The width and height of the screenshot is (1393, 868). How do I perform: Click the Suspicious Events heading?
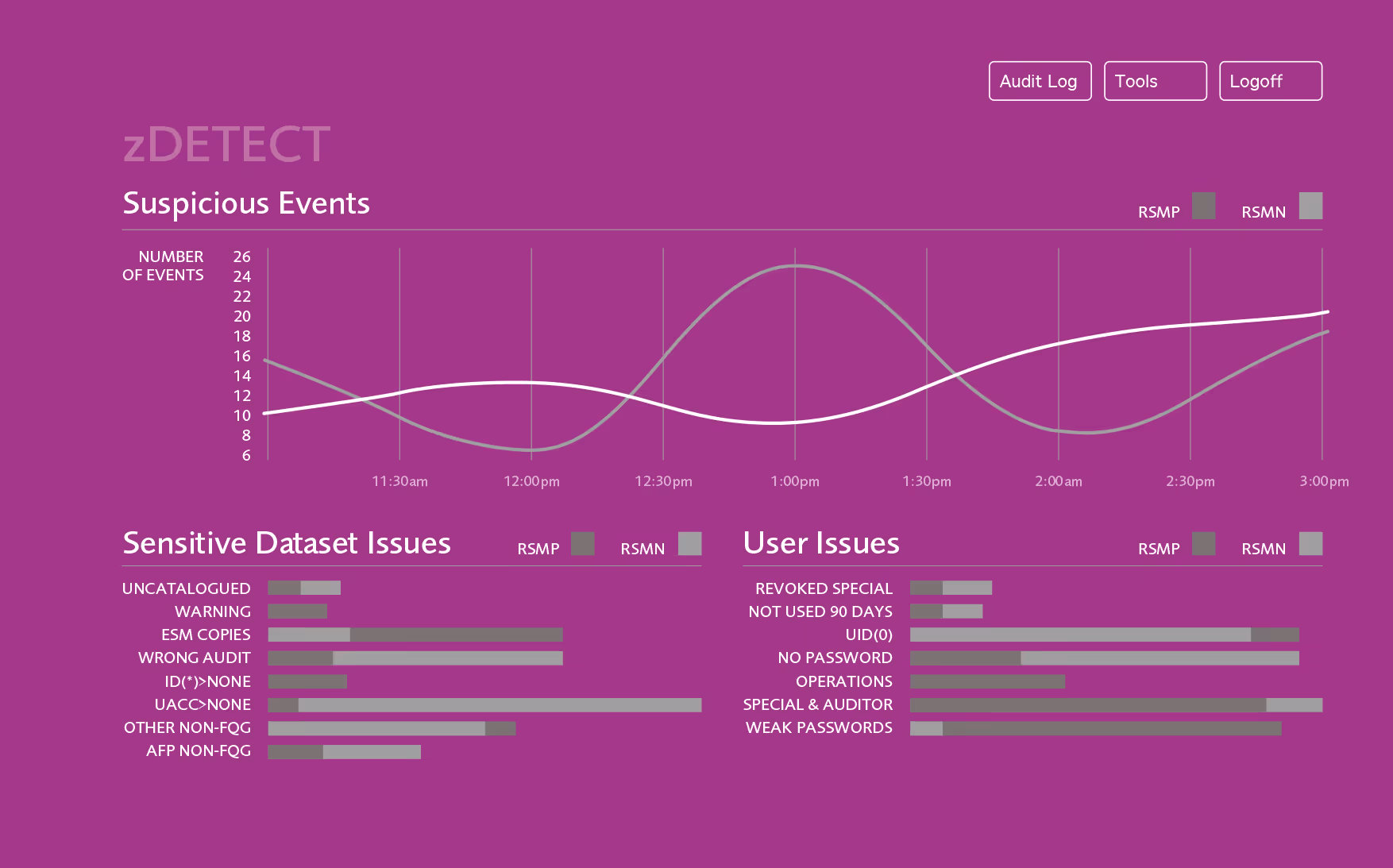(246, 203)
